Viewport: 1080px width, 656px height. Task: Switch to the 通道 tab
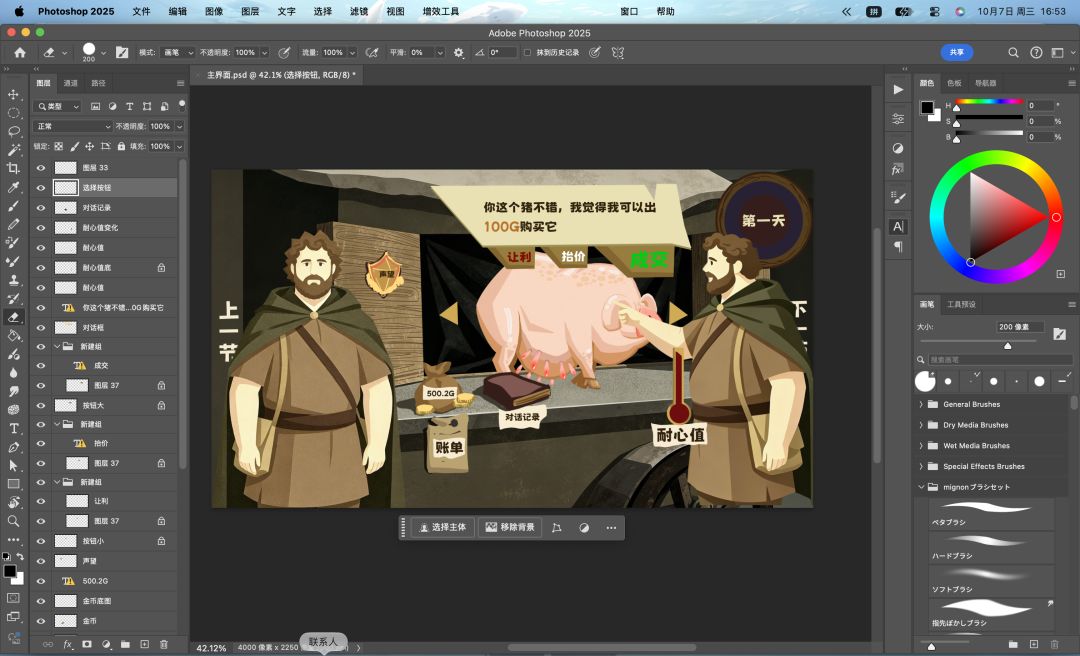point(71,83)
